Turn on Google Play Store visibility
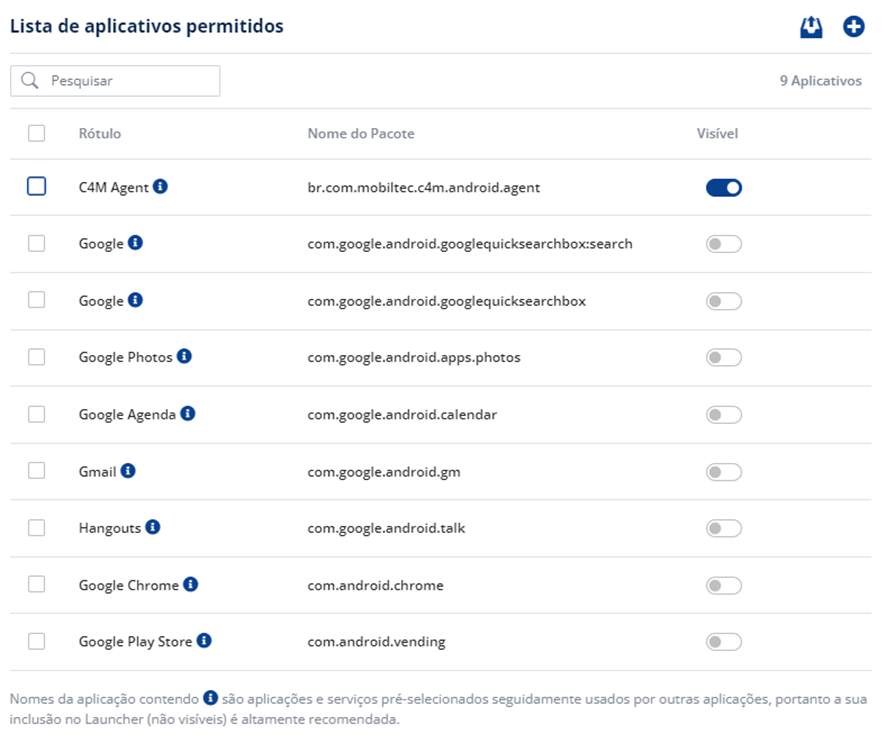886x743 pixels. [x=724, y=642]
